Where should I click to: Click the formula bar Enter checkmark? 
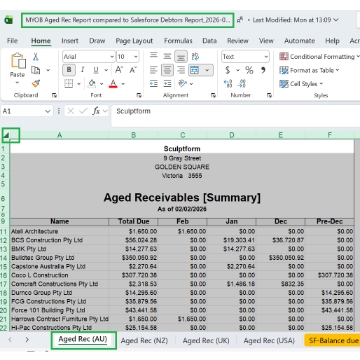[x=83, y=111]
